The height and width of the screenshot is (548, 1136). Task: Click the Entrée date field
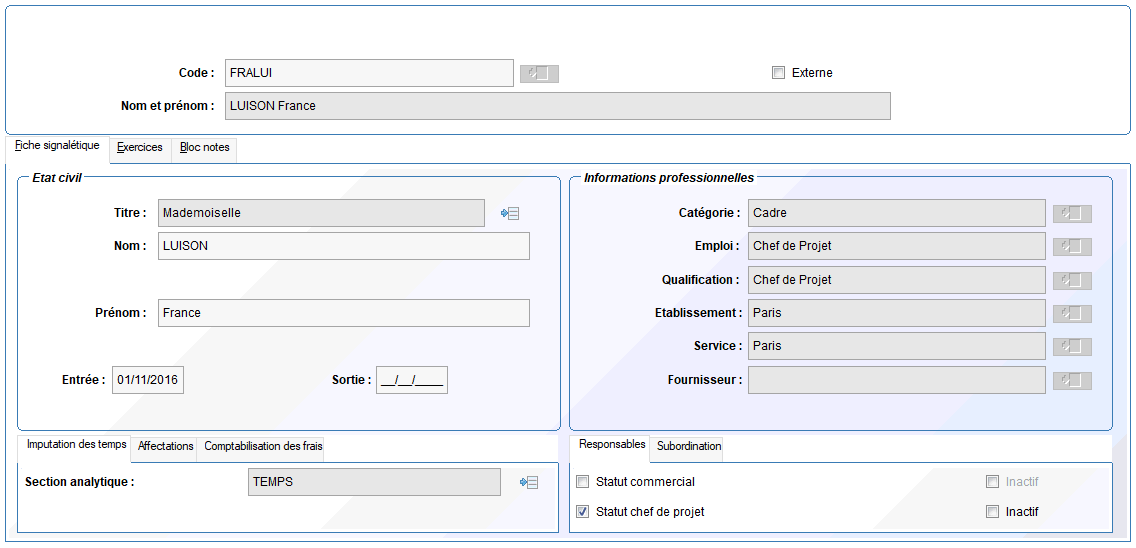(x=148, y=380)
